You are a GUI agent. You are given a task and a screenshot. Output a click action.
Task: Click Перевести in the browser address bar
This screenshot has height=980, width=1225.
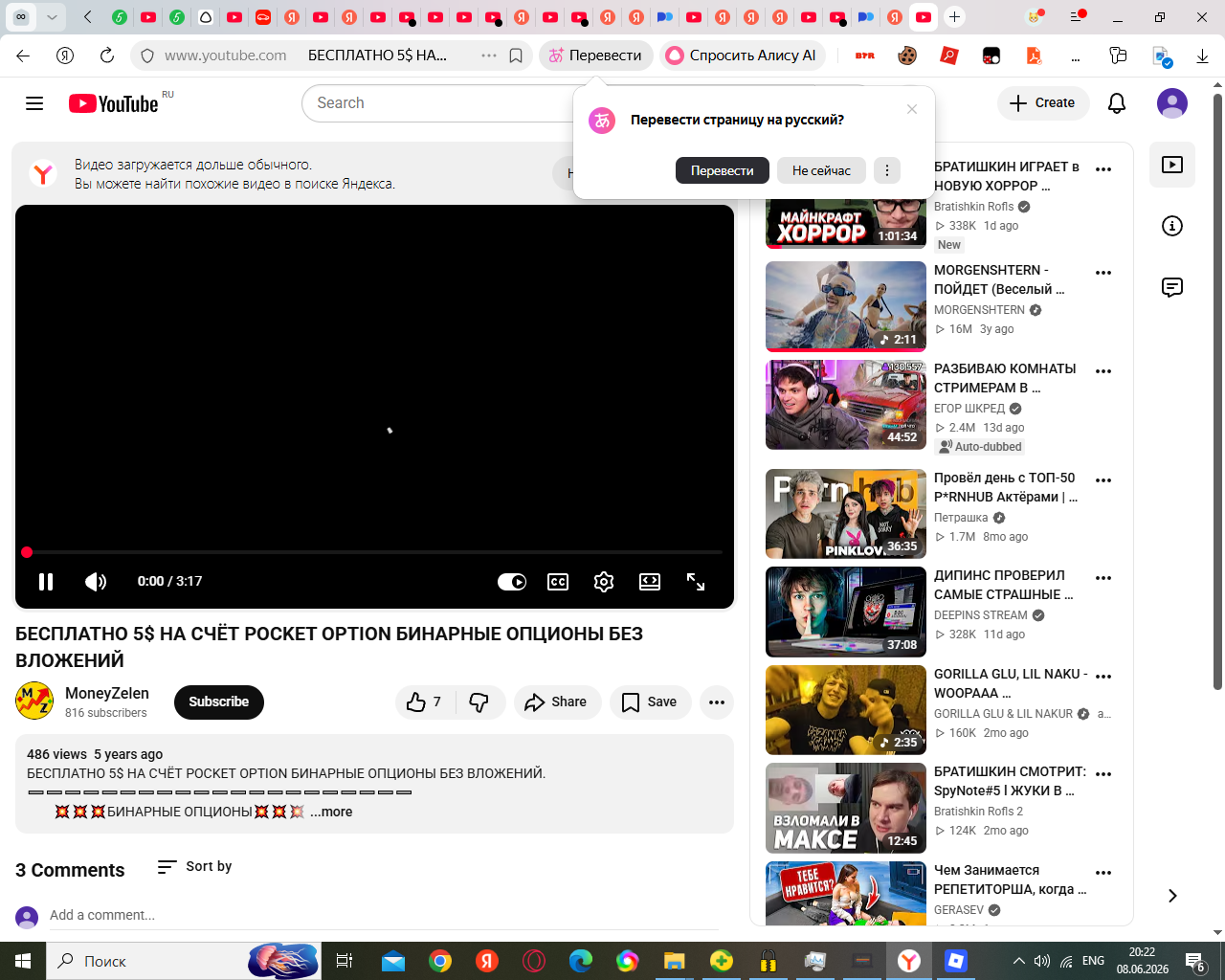(596, 56)
